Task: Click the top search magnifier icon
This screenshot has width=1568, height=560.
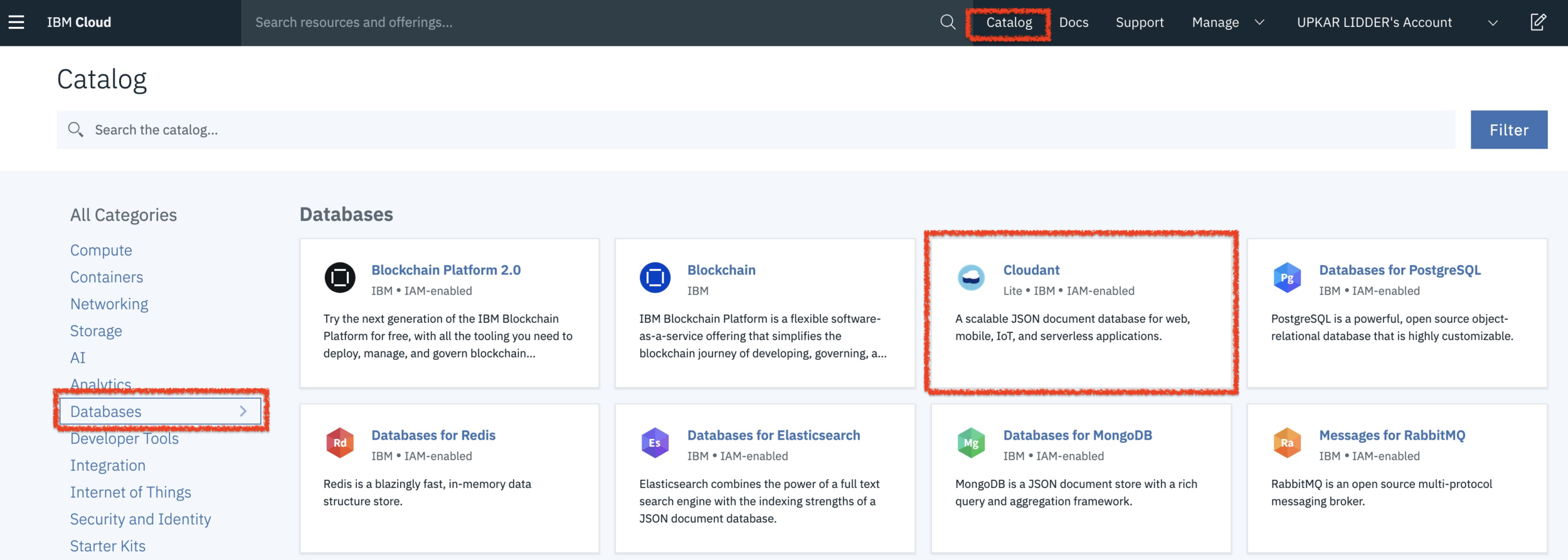Action: 948,23
